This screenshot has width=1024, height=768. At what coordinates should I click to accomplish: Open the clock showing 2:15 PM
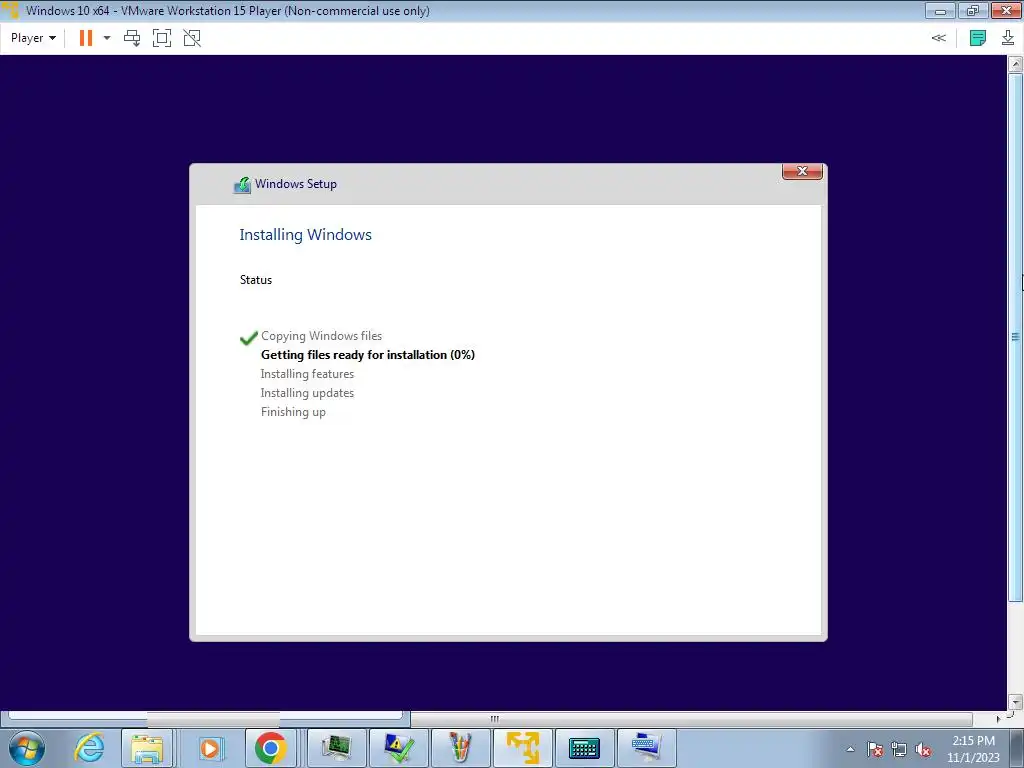click(973, 749)
